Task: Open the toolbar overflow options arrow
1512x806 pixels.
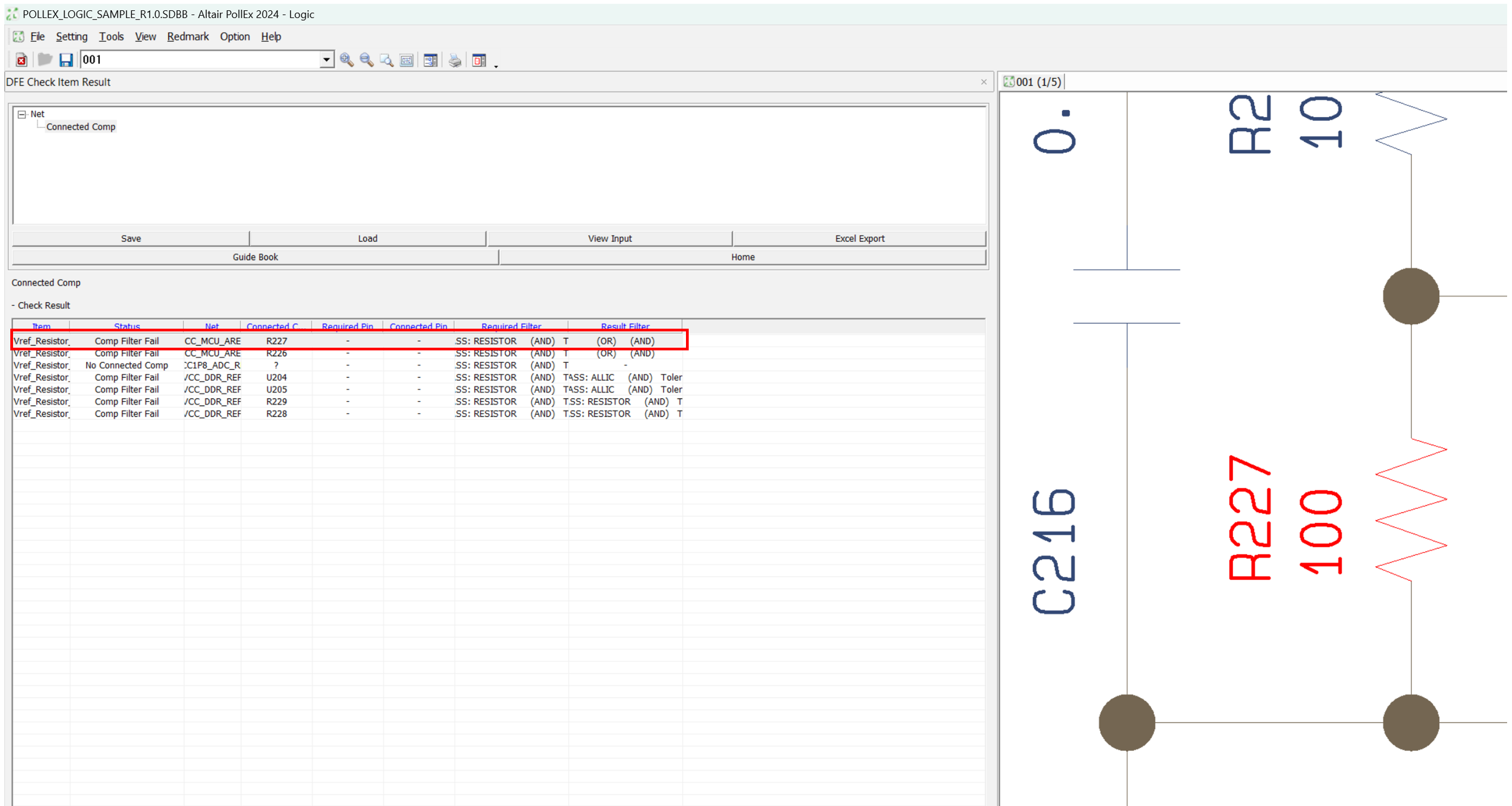Action: (x=496, y=66)
